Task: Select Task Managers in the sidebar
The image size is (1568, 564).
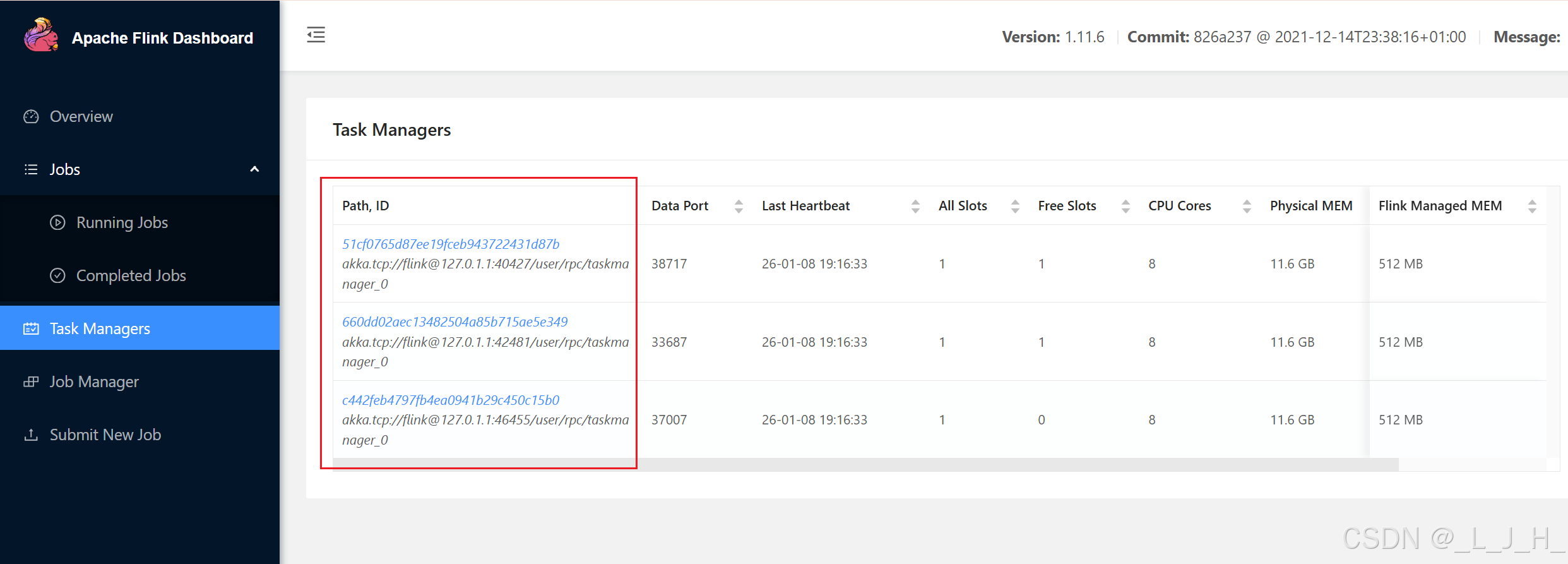Action: [x=140, y=328]
